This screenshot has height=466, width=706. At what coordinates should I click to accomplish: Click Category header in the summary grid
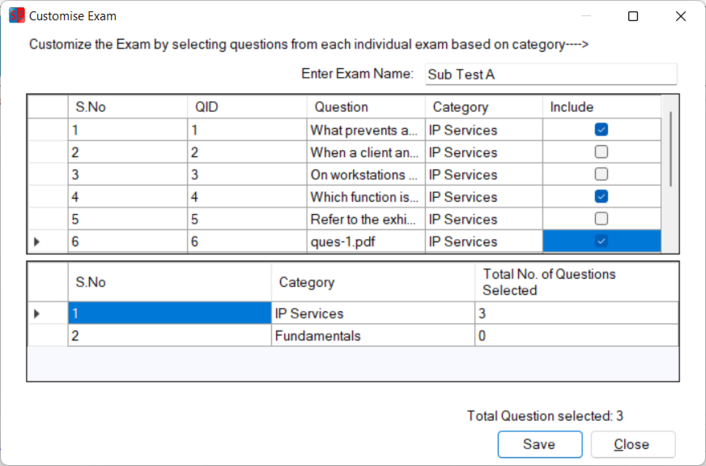click(x=373, y=282)
